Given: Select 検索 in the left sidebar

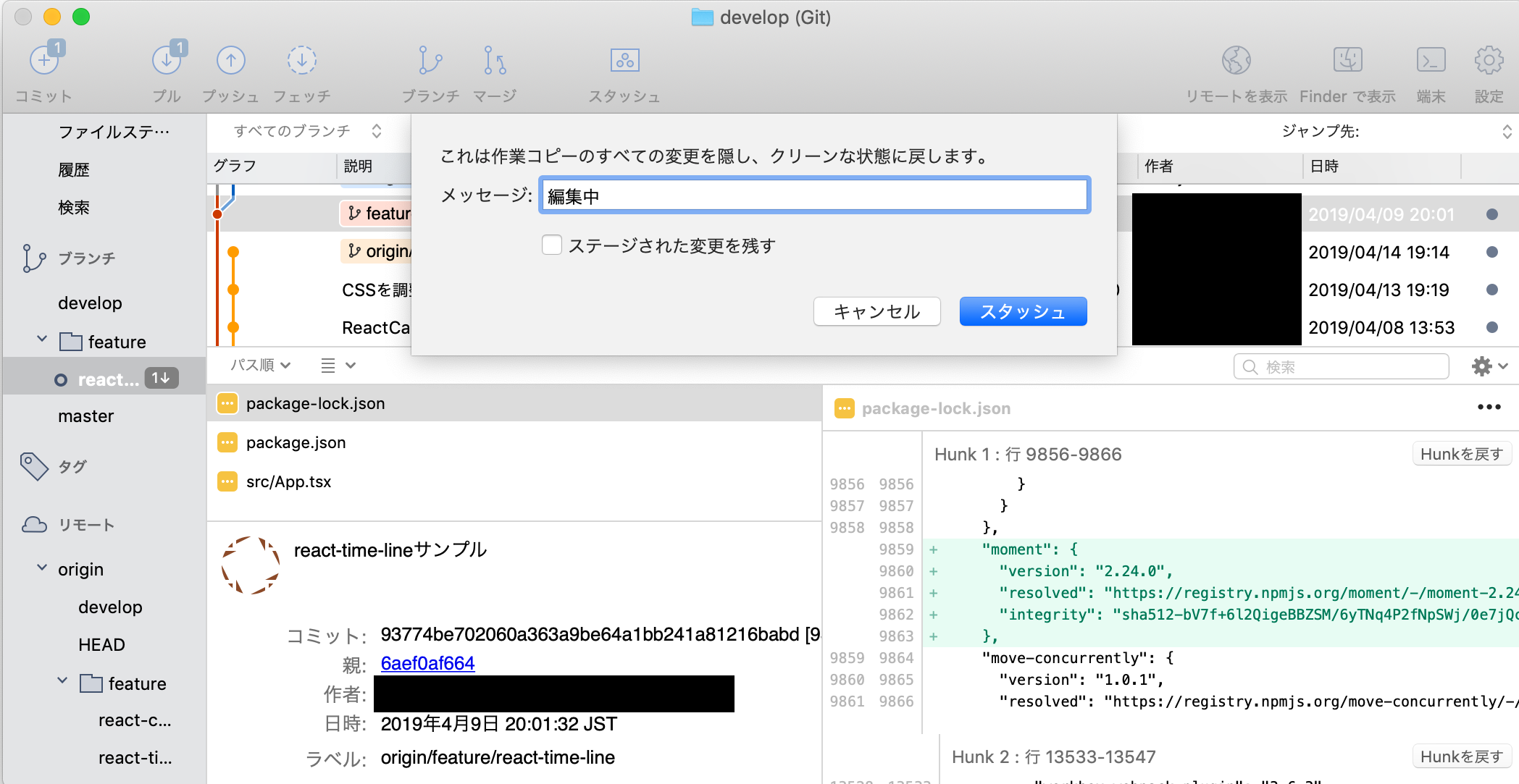Looking at the screenshot, I should pyautogui.click(x=73, y=207).
